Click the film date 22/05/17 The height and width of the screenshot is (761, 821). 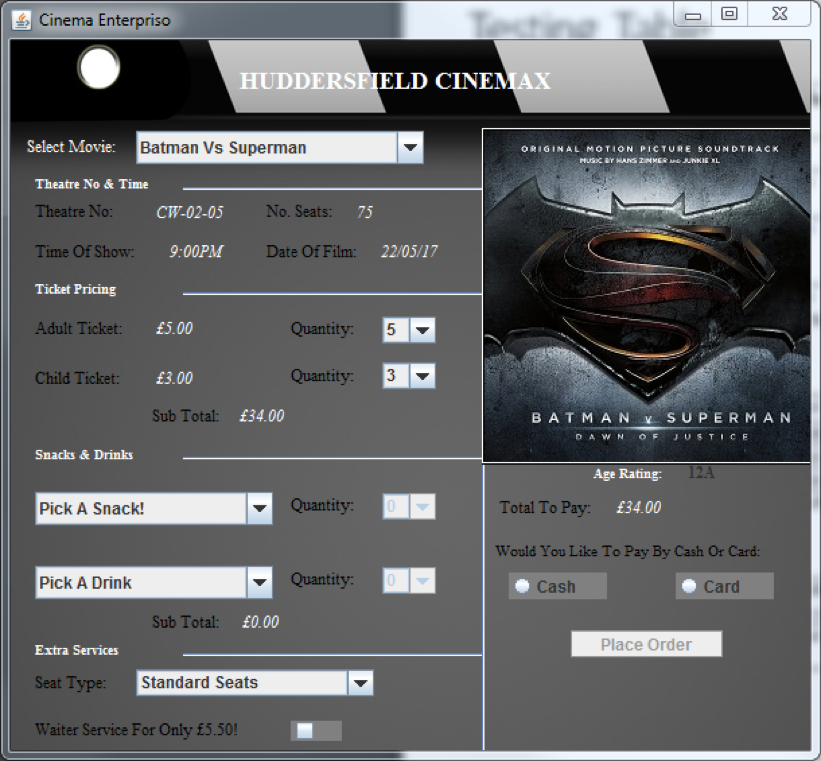[409, 251]
